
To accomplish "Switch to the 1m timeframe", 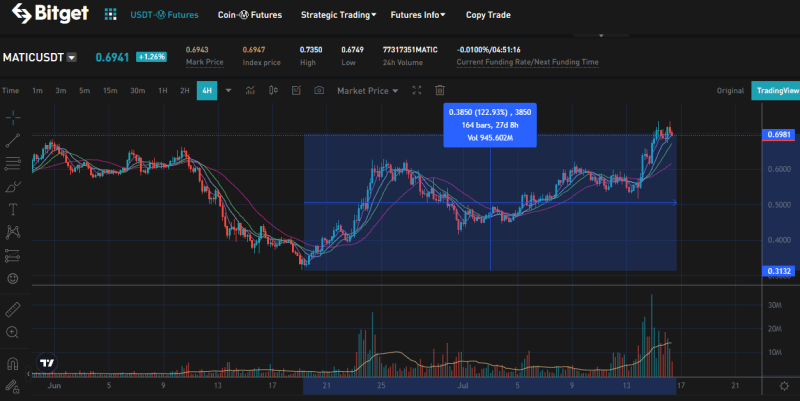I will click(x=37, y=90).
